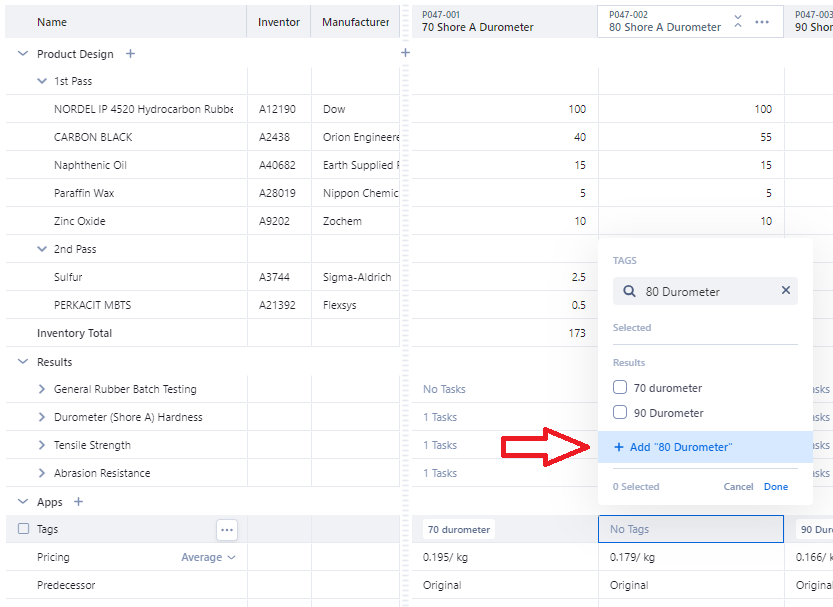833x607 pixels.
Task: Click the sort arrows on P047-002 header
Action: tap(738, 21)
